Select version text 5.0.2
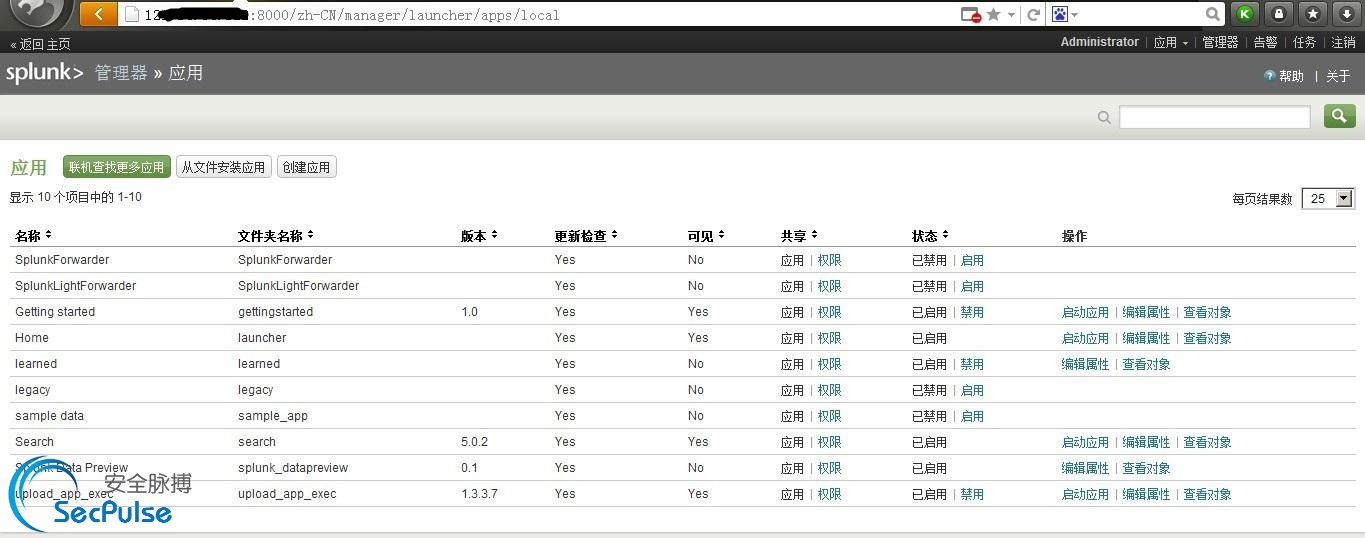Image resolution: width=1365 pixels, height=538 pixels. point(474,442)
